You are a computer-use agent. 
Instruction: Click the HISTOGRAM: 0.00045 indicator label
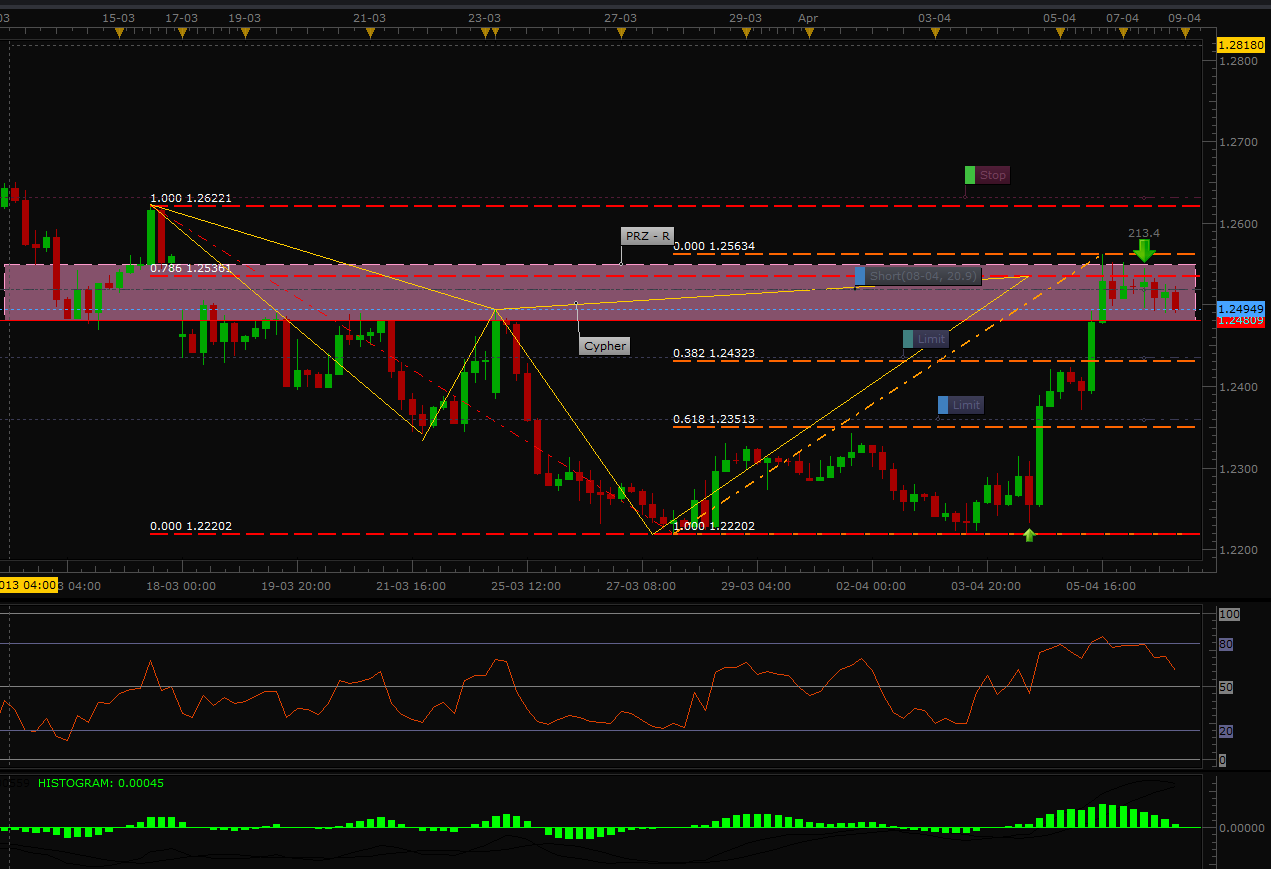pos(101,783)
